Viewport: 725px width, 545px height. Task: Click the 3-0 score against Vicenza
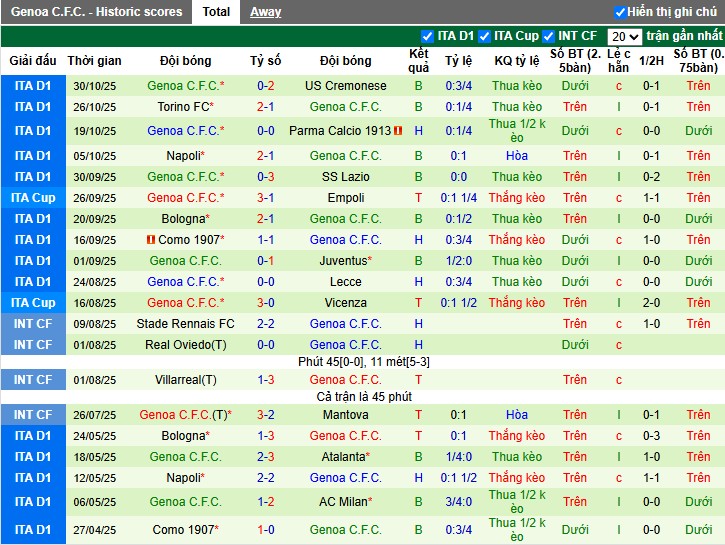click(265, 303)
